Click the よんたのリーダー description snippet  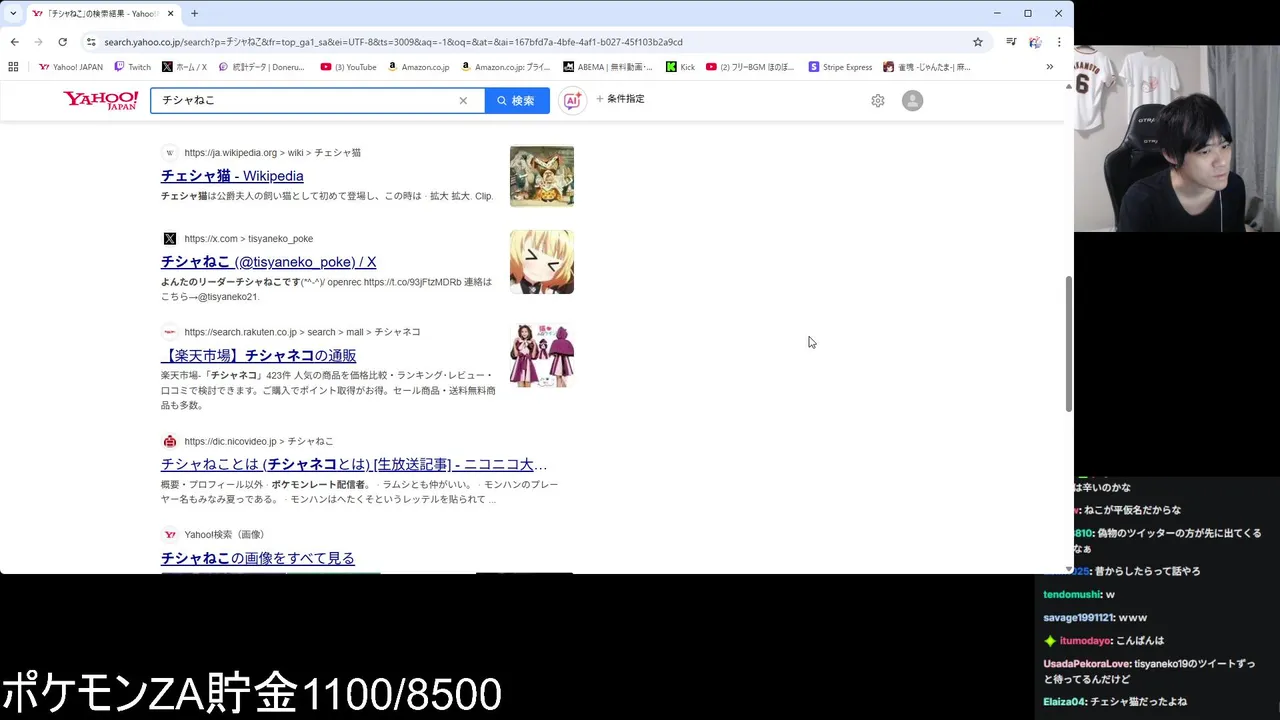coord(326,289)
